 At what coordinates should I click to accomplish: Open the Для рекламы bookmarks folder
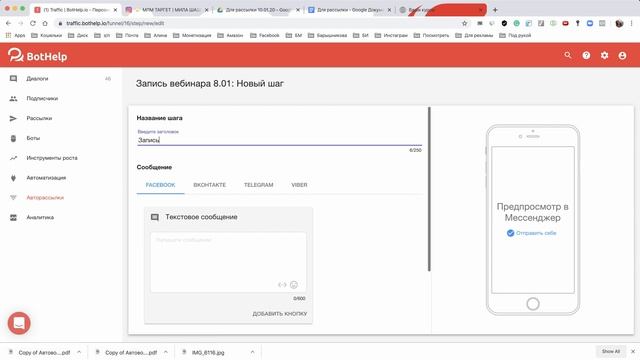click(474, 36)
